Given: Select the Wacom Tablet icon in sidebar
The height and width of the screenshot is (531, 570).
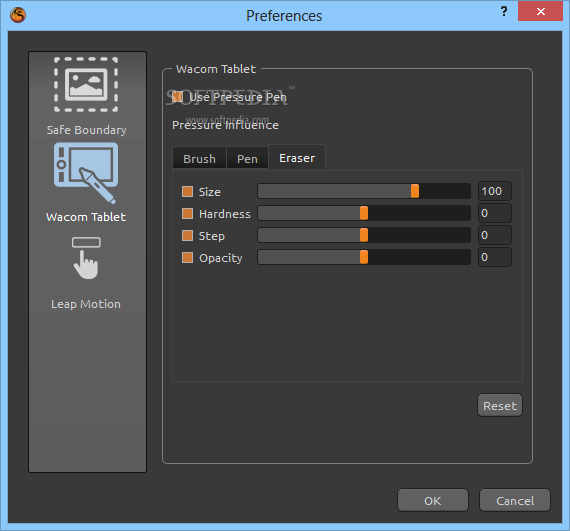Looking at the screenshot, I should click(x=86, y=173).
